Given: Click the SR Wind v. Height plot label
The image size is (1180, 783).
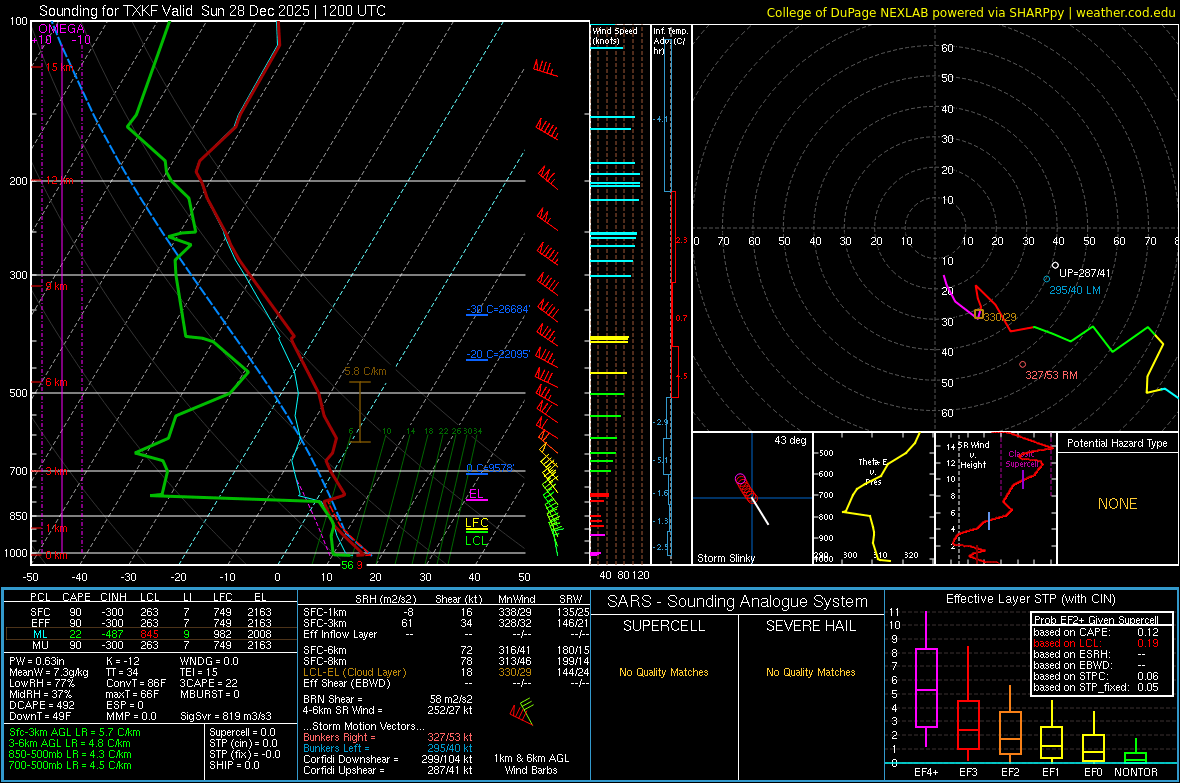Looking at the screenshot, I should point(973,455).
